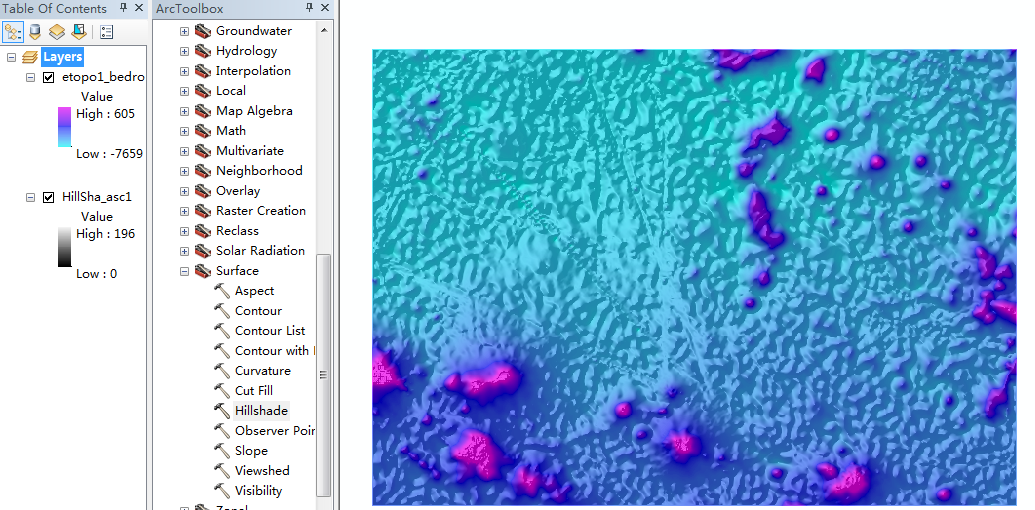This screenshot has width=1035, height=510.
Task: Click the Contour tool hammer icon
Action: [x=222, y=311]
